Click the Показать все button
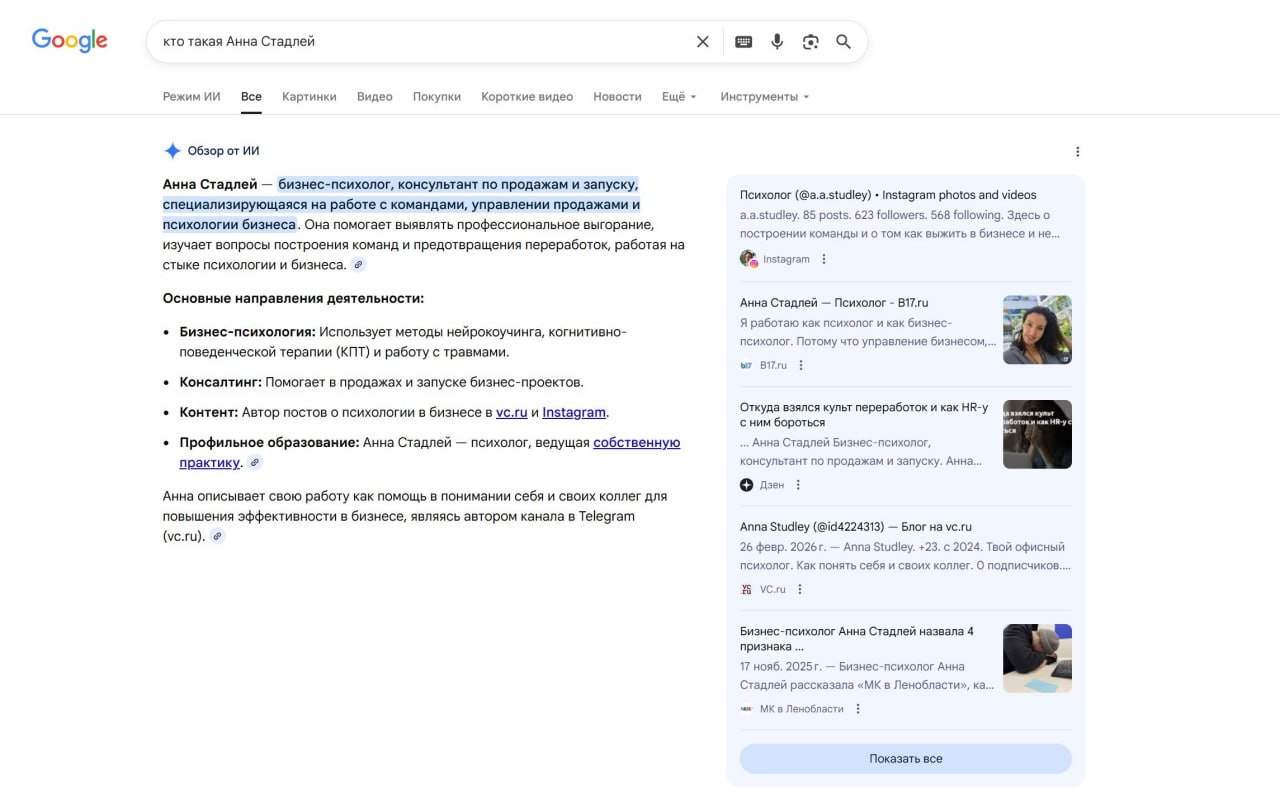 (905, 758)
